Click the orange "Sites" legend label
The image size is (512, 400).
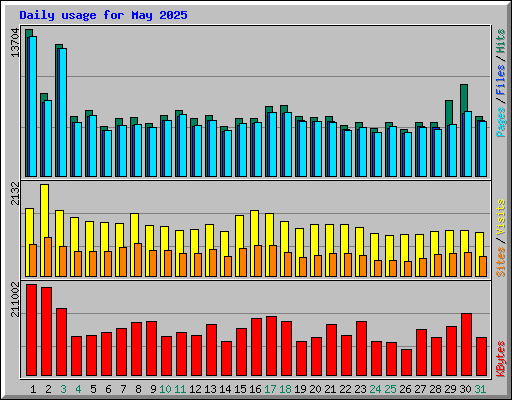tap(501, 262)
